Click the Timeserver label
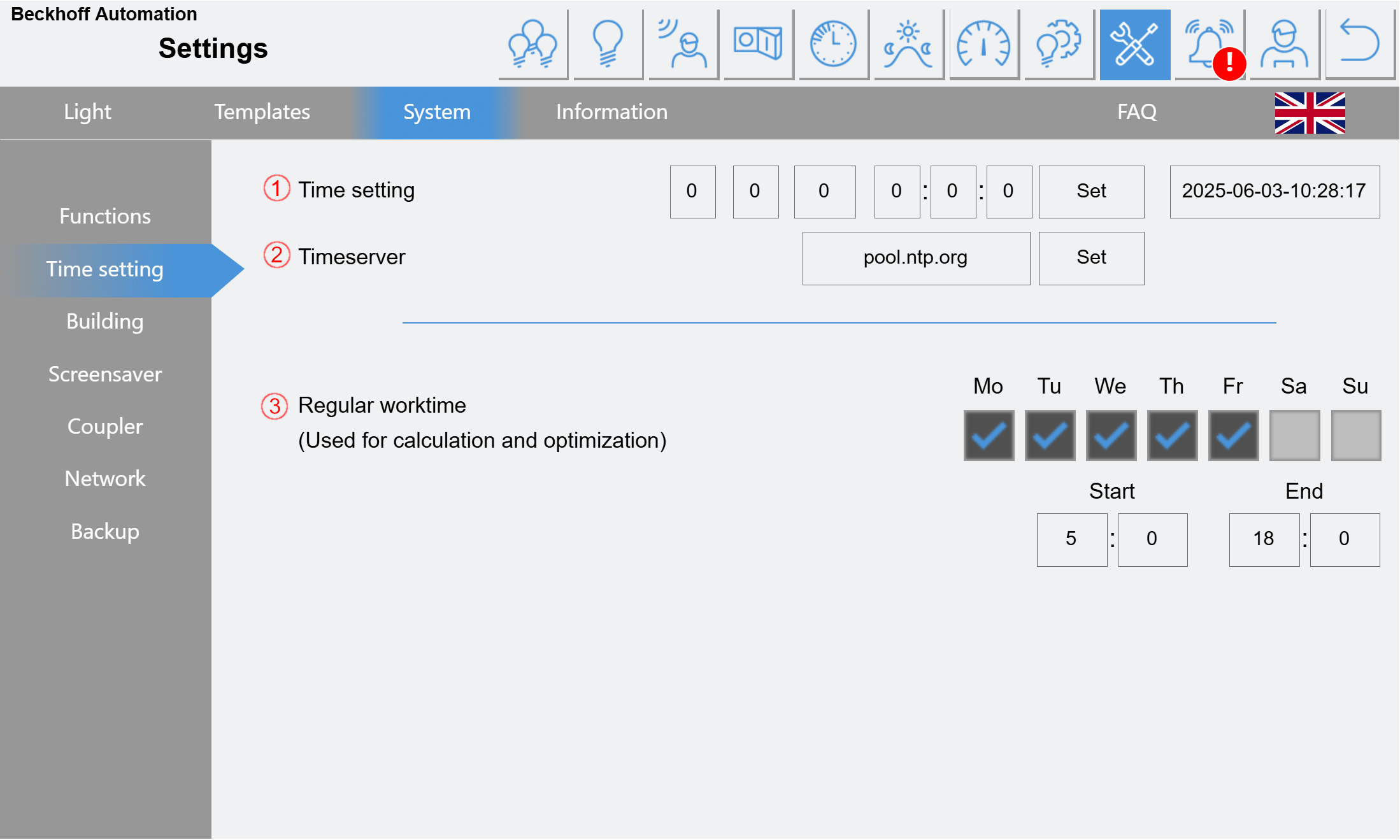The height and width of the screenshot is (840, 1400). (x=352, y=257)
